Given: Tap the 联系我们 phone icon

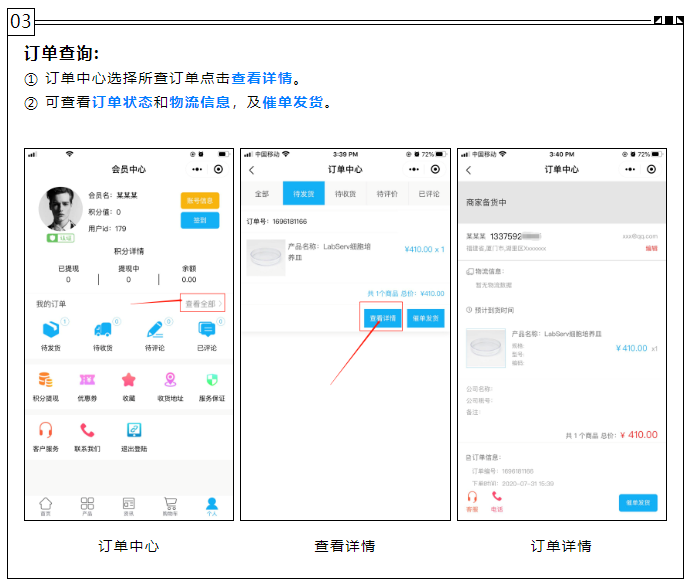Looking at the screenshot, I should [87, 431].
